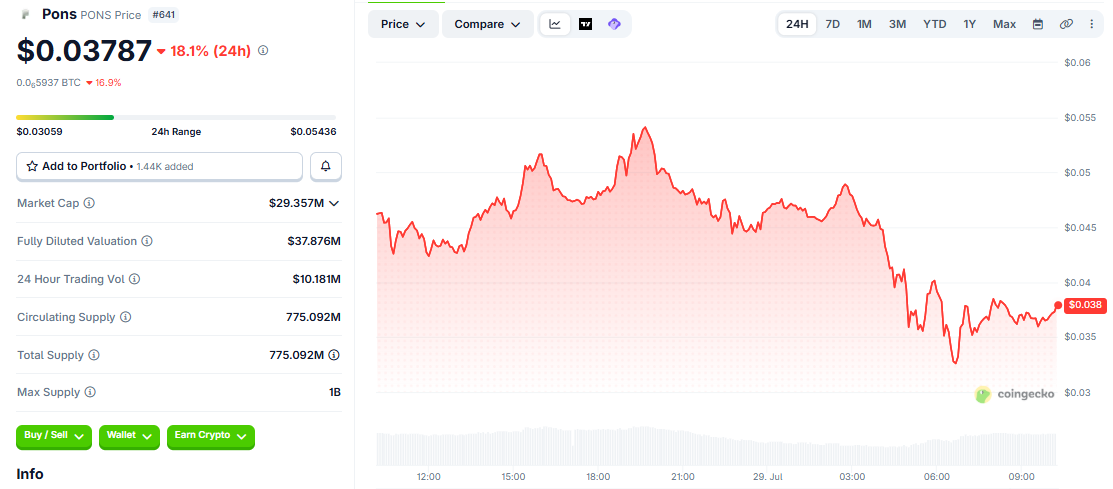This screenshot has width=1113, height=489.
Task: Click the 18.1% (24h) change text
Action: (x=209, y=50)
